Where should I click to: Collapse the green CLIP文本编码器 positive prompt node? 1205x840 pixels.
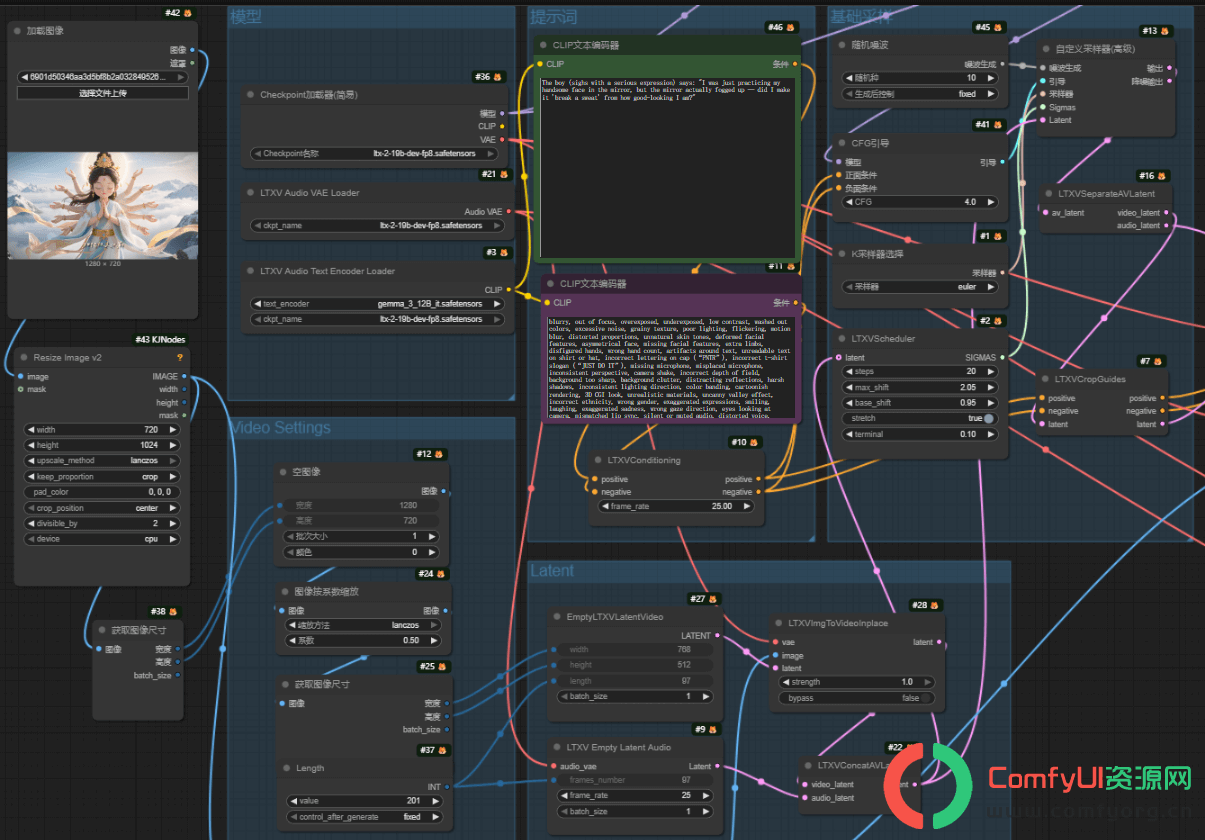point(542,45)
